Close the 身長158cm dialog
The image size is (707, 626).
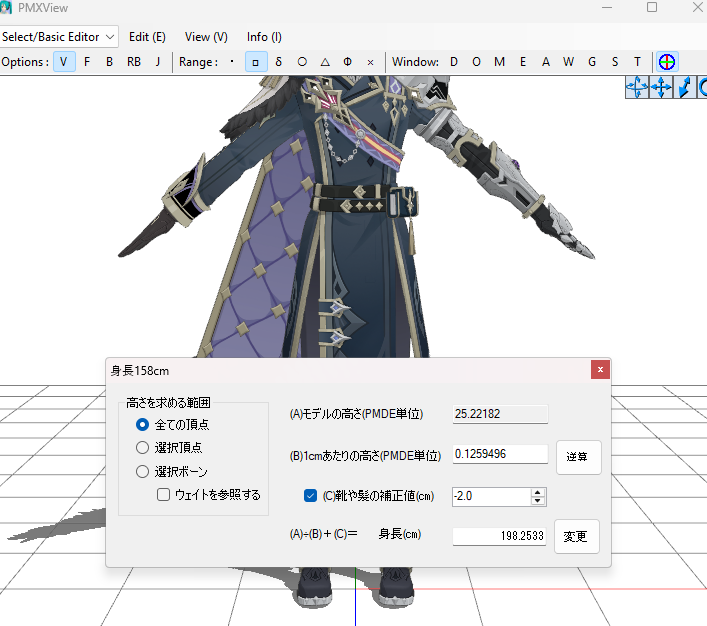[x=600, y=369]
